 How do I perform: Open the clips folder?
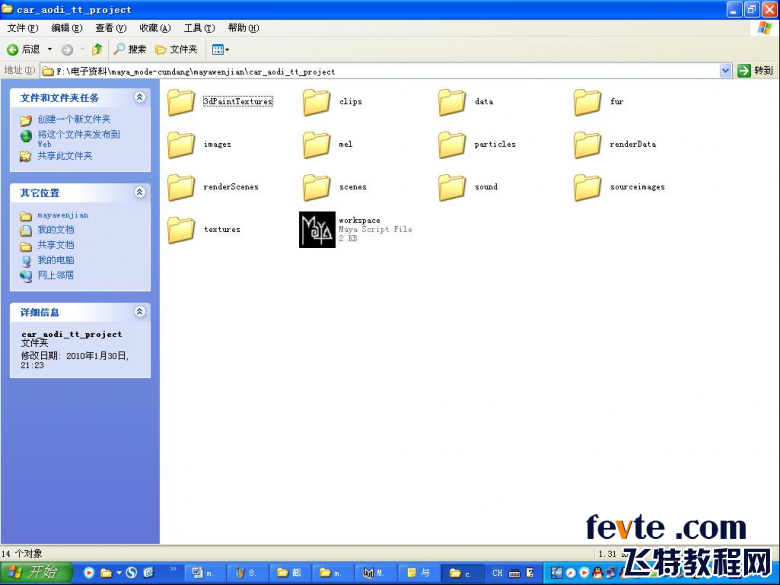[332, 102]
